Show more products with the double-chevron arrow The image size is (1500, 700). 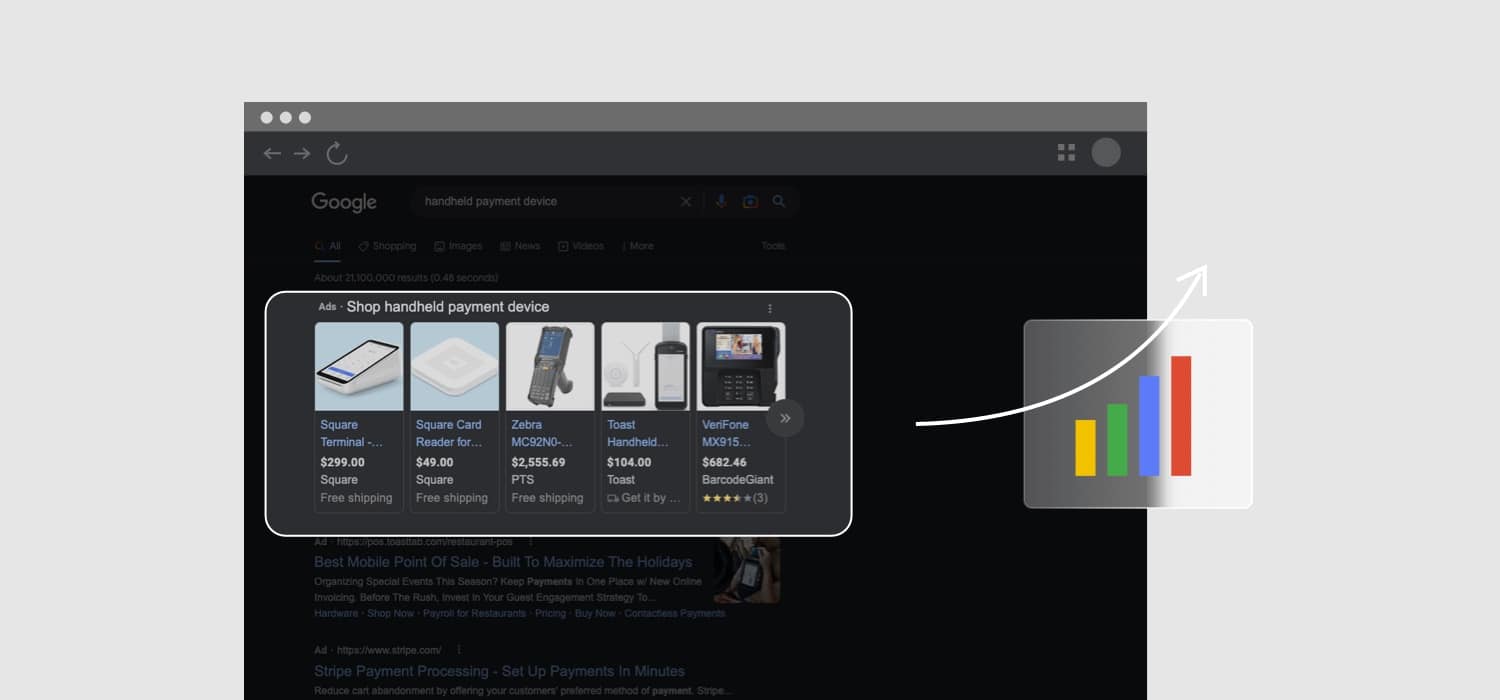[785, 418]
